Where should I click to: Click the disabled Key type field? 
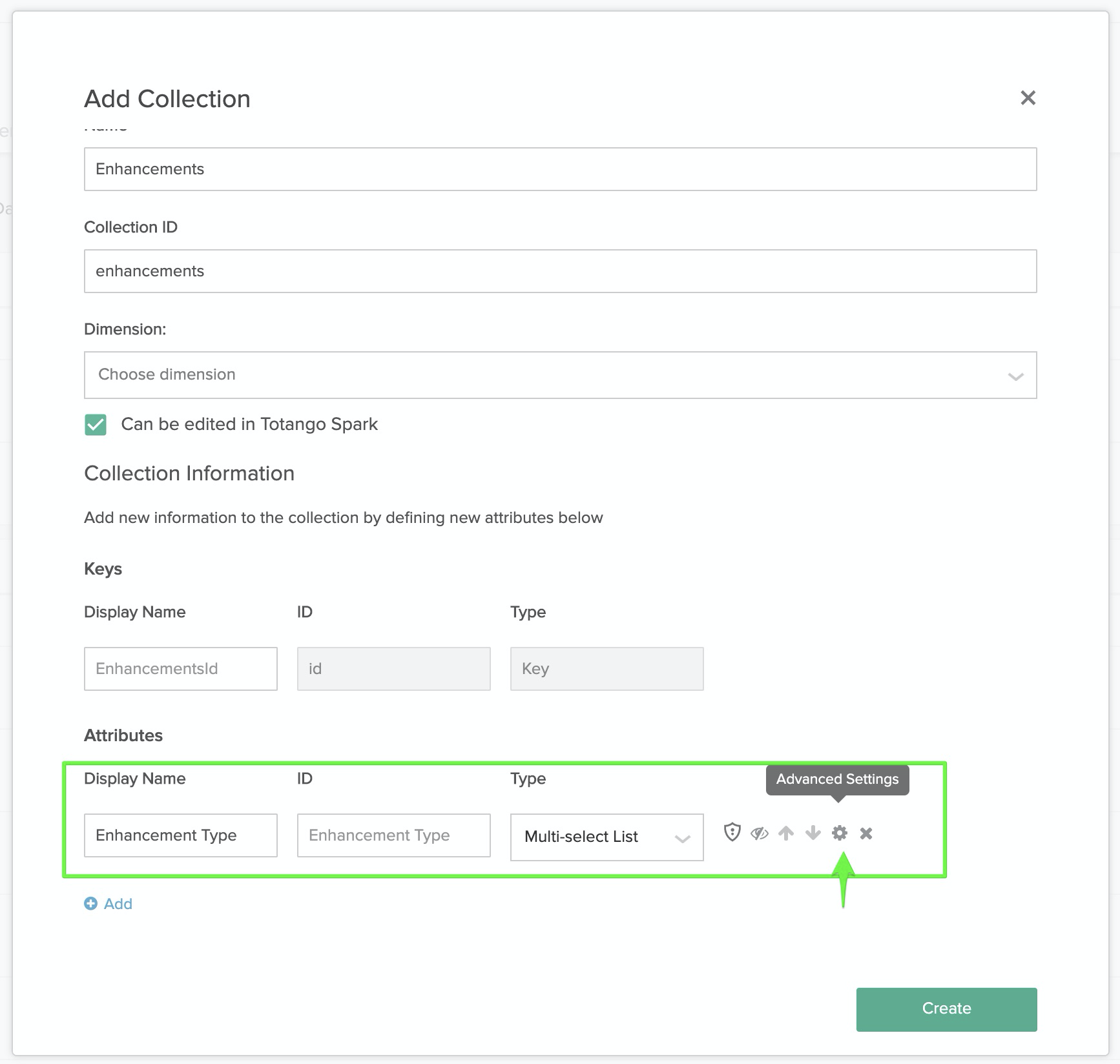pyautogui.click(x=607, y=669)
